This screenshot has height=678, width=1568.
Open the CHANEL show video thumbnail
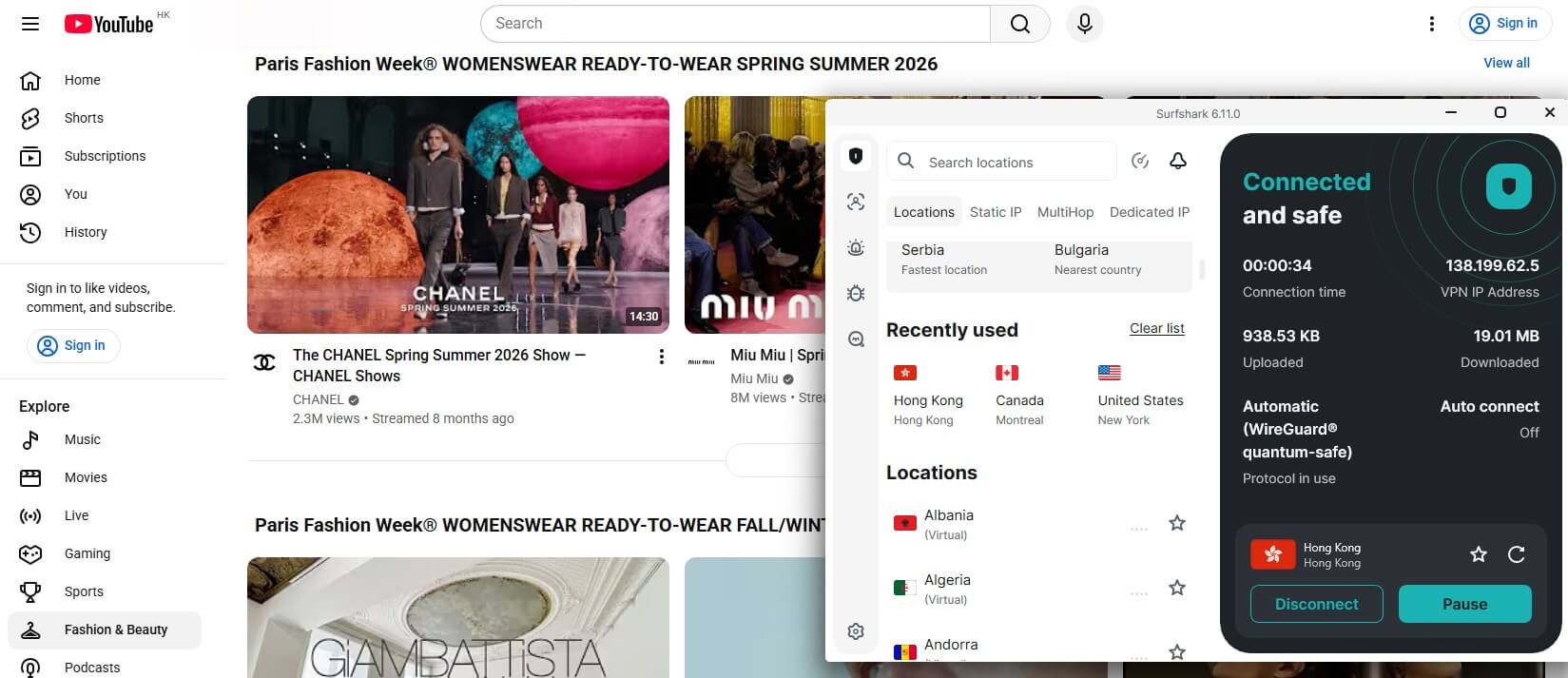458,215
